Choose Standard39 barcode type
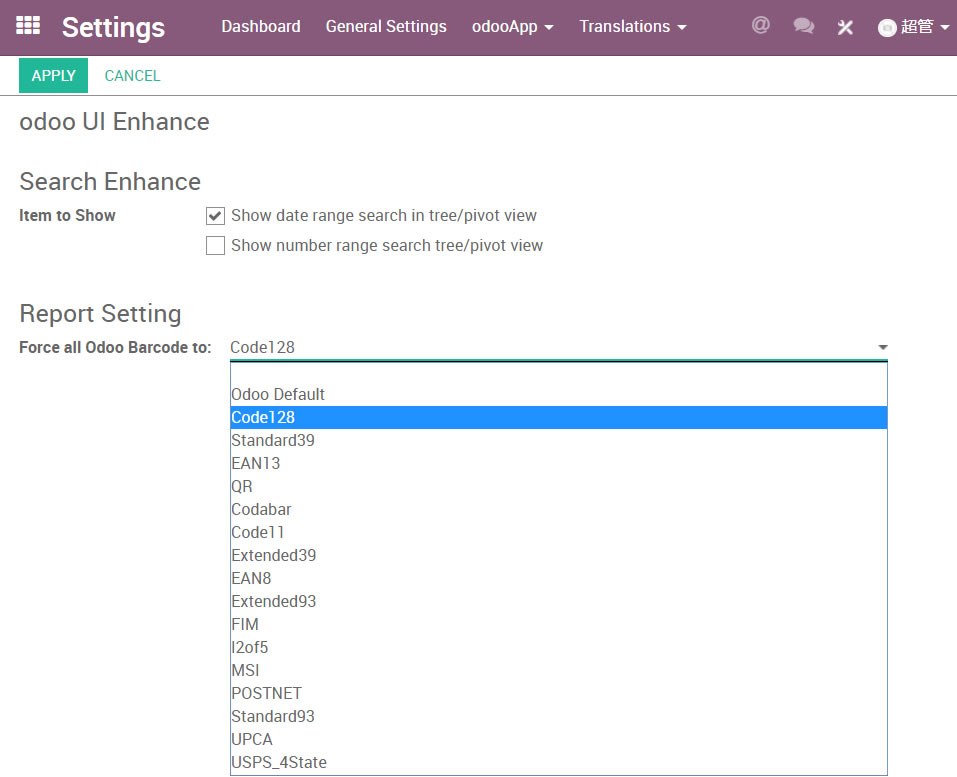The image size is (957, 777). click(273, 441)
